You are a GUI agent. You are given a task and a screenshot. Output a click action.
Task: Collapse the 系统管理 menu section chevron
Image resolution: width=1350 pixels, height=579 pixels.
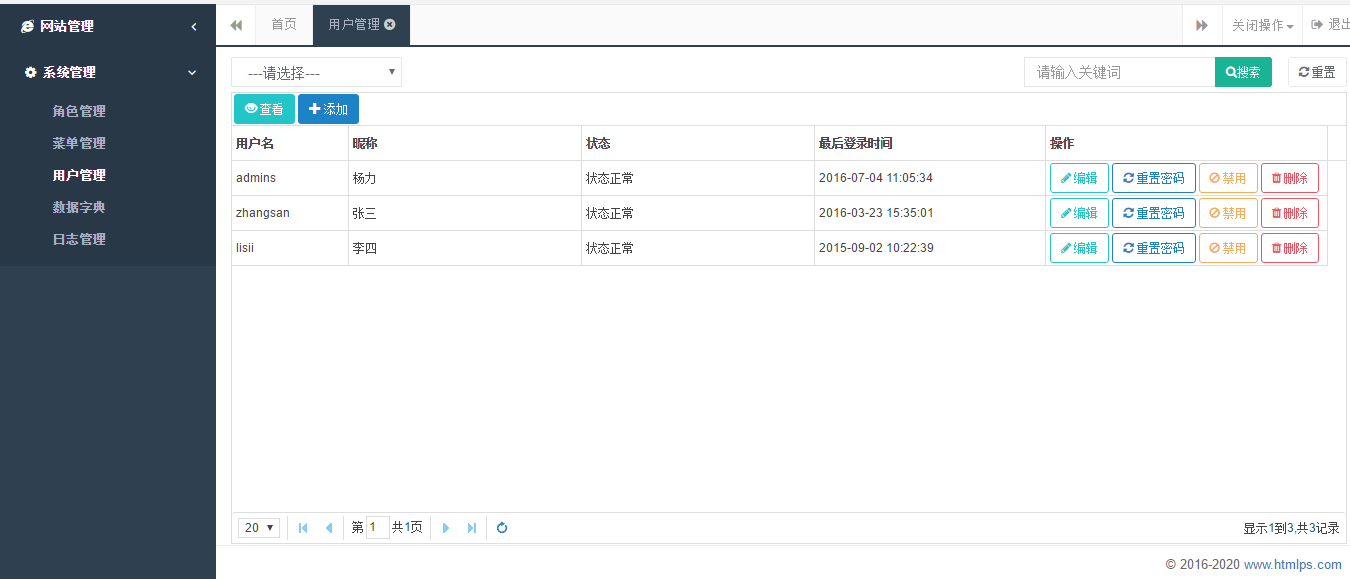193,73
